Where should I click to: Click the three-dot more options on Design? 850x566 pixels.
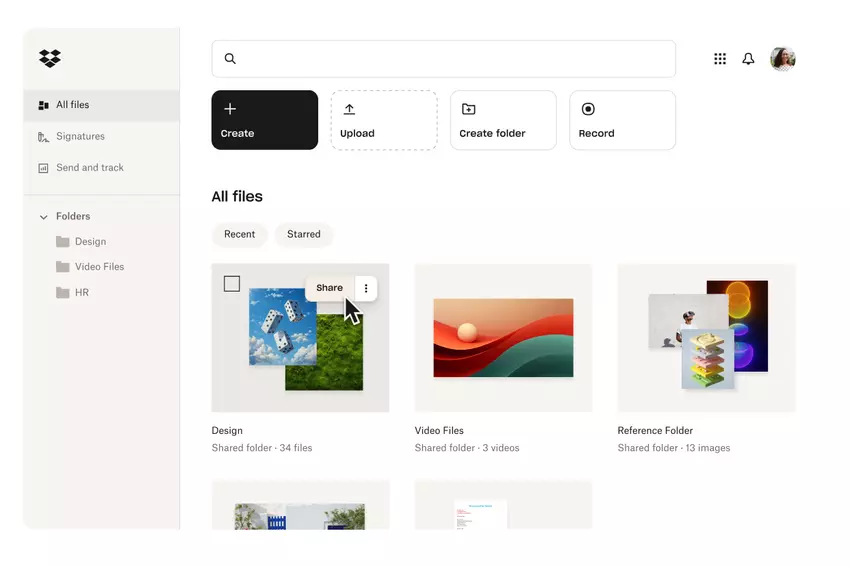pos(366,288)
